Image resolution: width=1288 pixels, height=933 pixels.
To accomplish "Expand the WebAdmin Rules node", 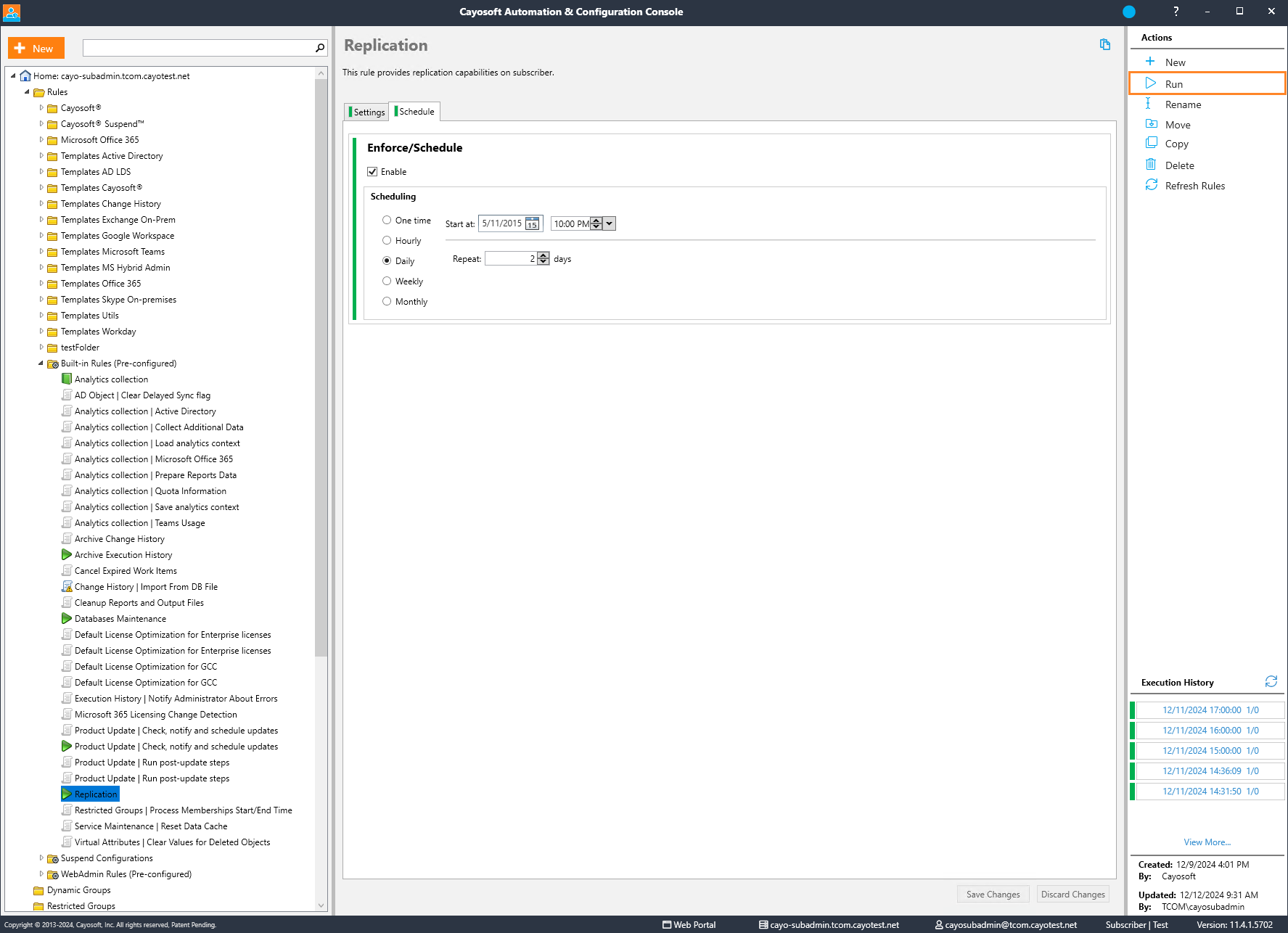I will [41, 874].
